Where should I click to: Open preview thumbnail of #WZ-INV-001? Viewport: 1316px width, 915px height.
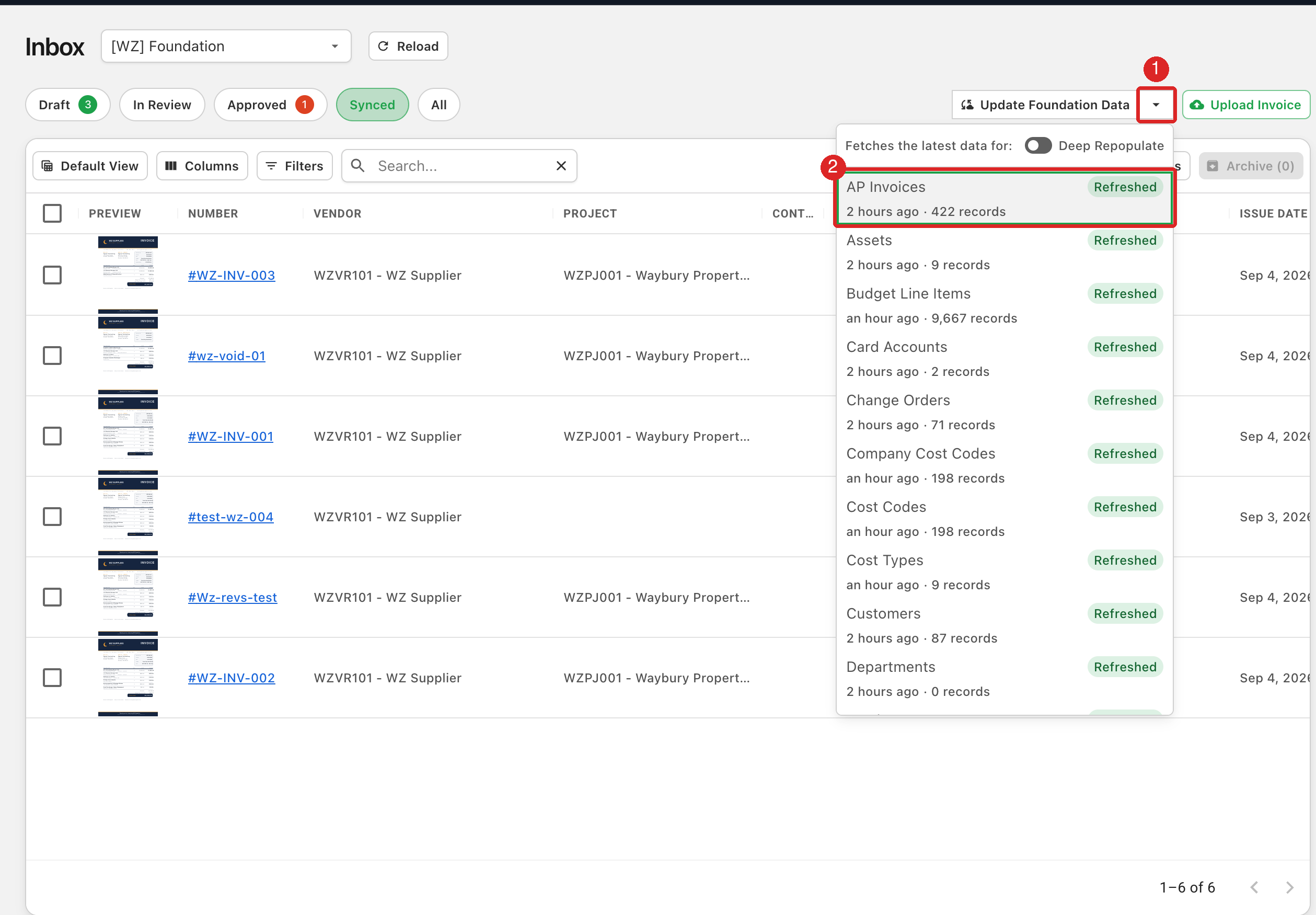pos(128,436)
